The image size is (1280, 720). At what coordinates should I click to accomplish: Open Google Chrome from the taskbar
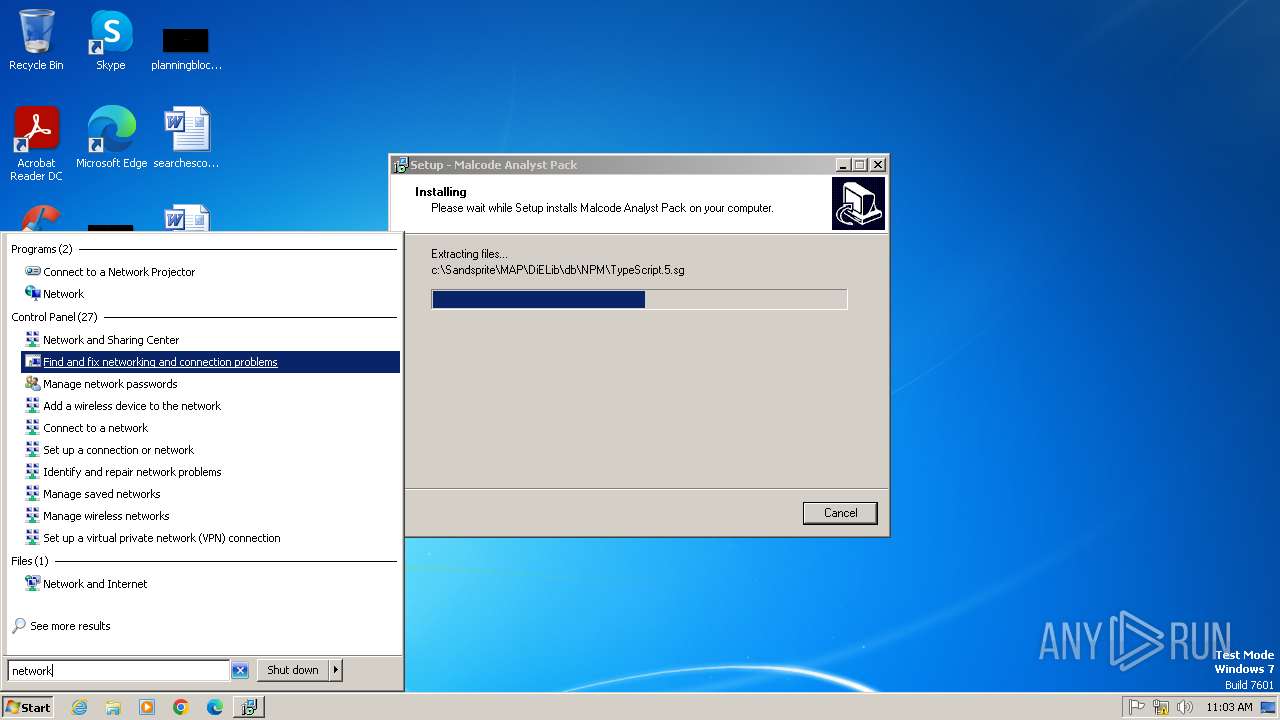point(181,707)
